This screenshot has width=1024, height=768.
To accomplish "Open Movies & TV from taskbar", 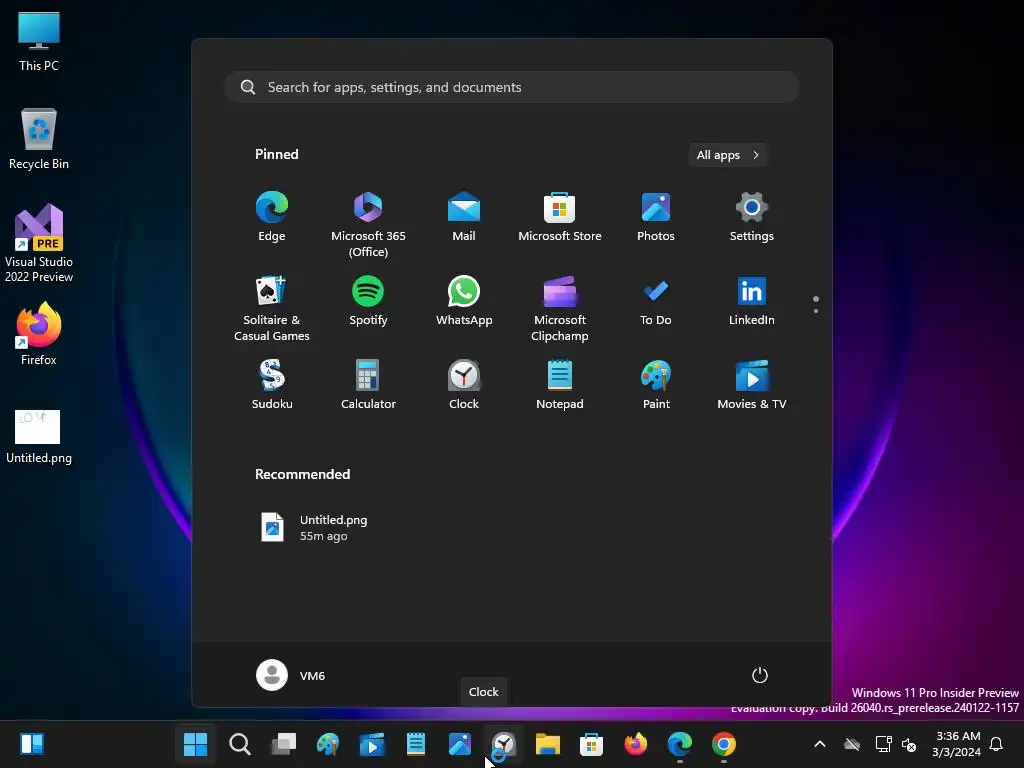I will (x=372, y=744).
